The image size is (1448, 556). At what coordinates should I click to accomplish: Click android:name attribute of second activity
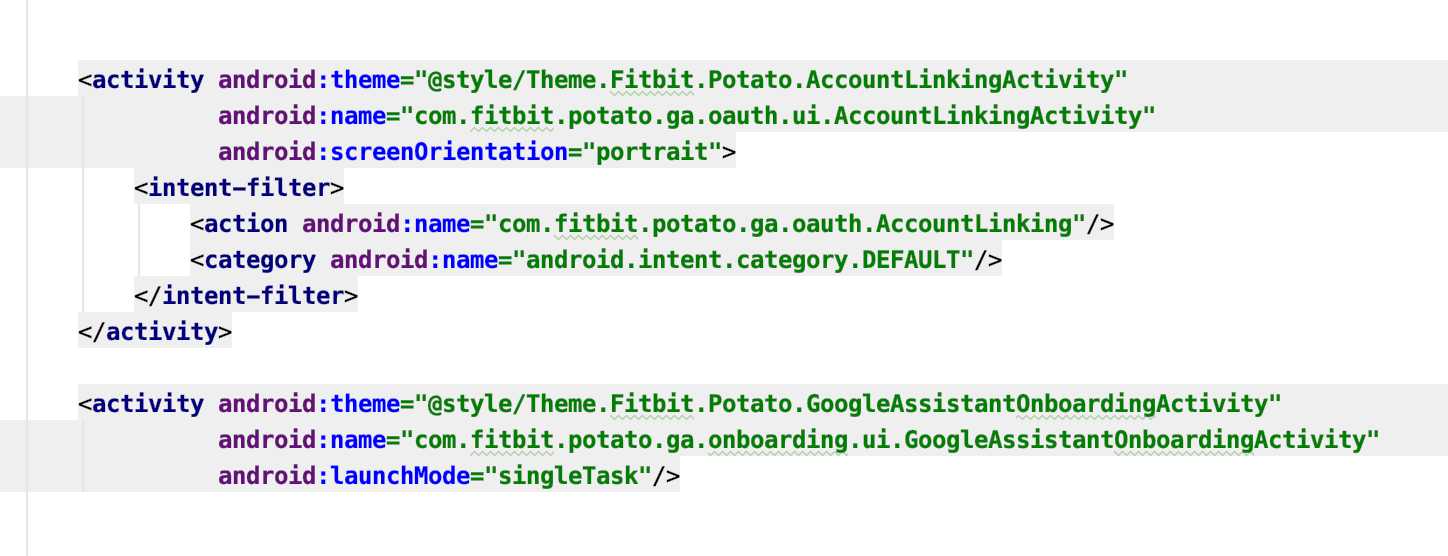tap(302, 440)
